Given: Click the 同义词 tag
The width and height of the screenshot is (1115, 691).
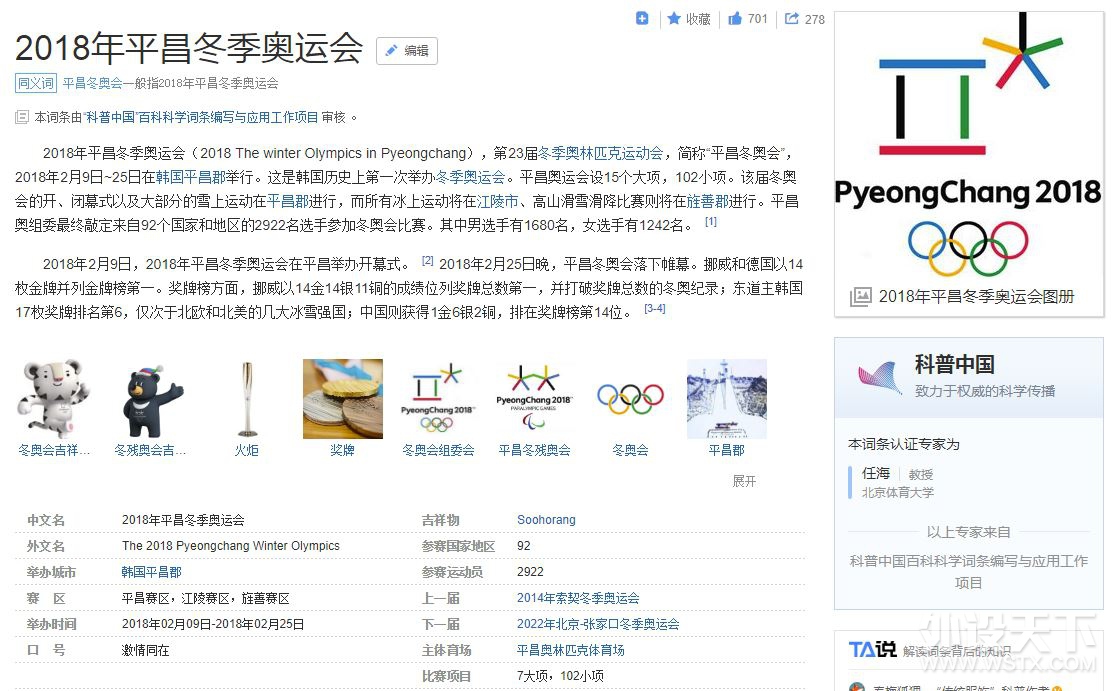Looking at the screenshot, I should [x=36, y=83].
